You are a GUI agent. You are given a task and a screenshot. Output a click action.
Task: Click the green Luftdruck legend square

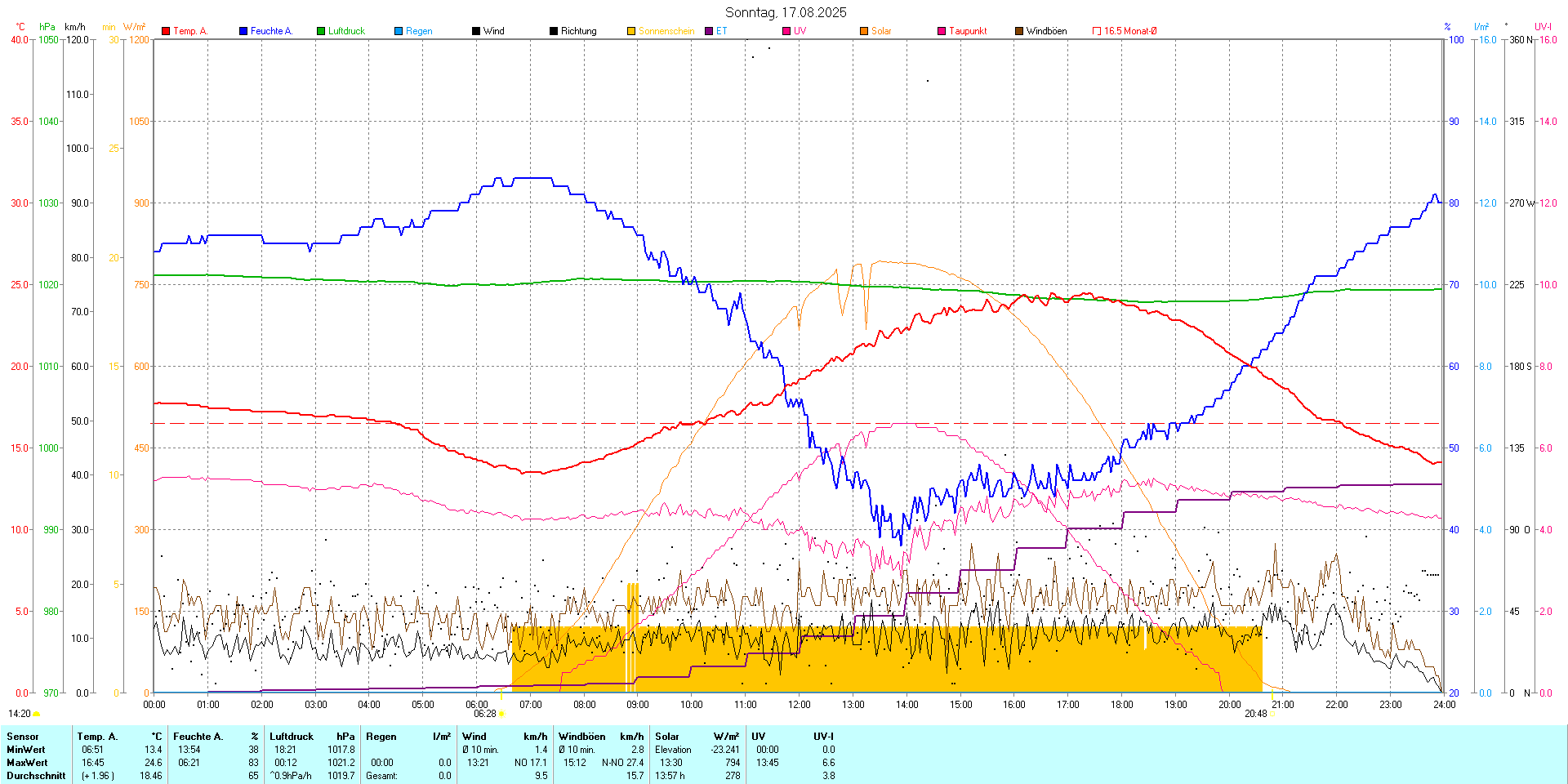pyautogui.click(x=321, y=31)
